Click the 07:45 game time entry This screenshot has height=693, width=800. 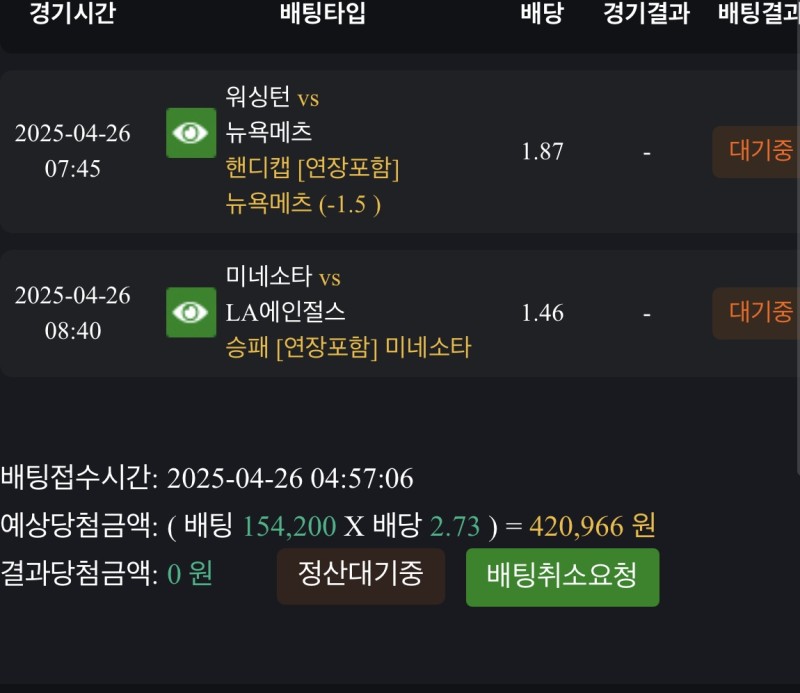tap(73, 169)
